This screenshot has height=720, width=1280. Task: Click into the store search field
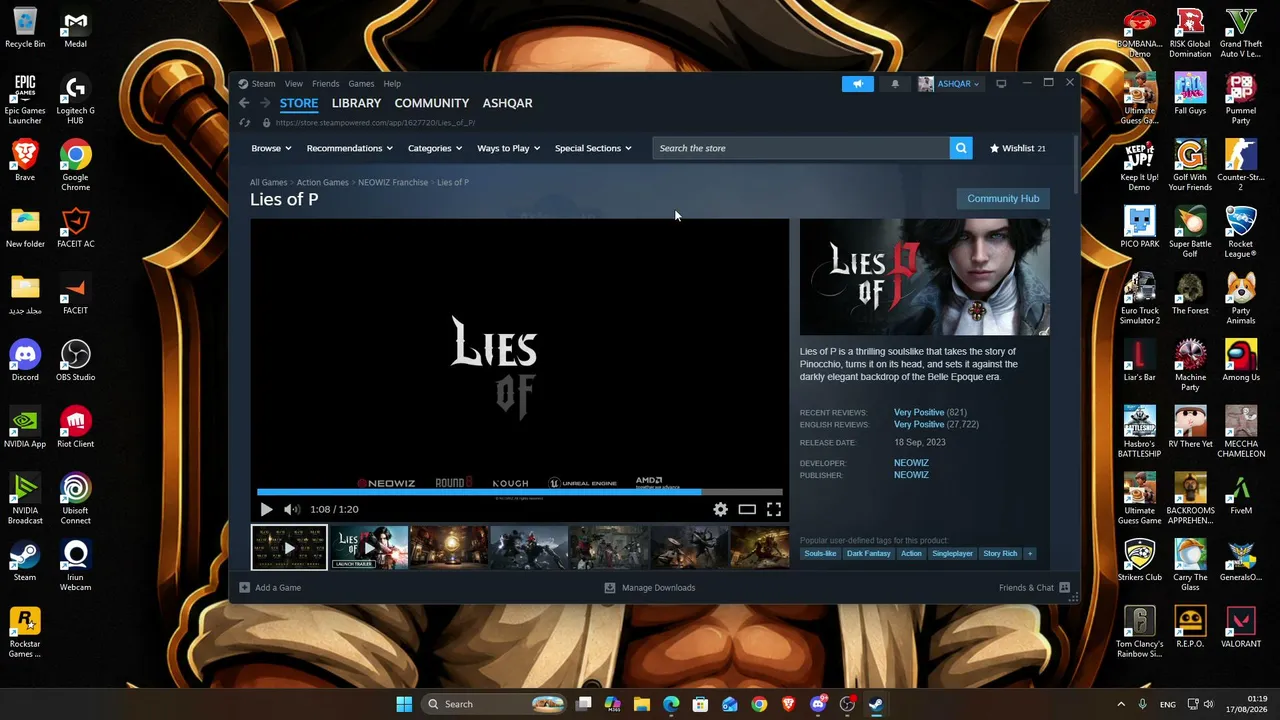(801, 148)
